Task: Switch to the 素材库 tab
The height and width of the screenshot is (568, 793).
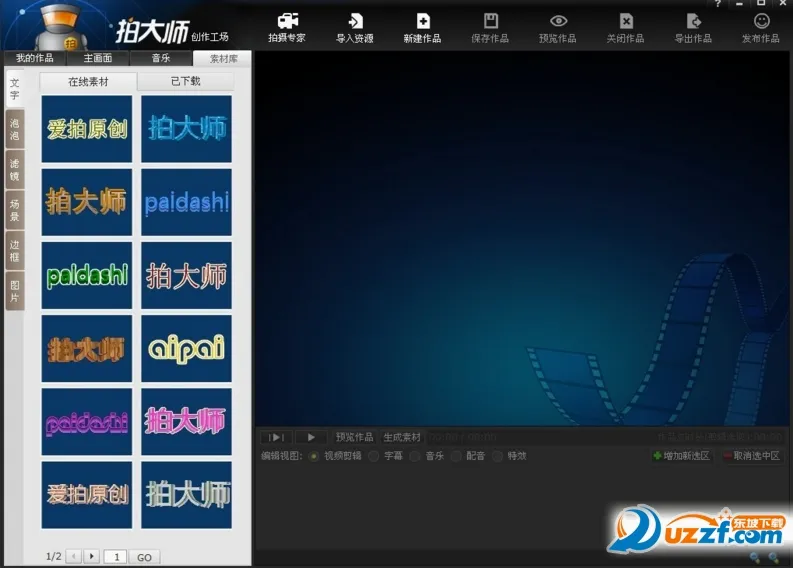Action: tap(223, 59)
